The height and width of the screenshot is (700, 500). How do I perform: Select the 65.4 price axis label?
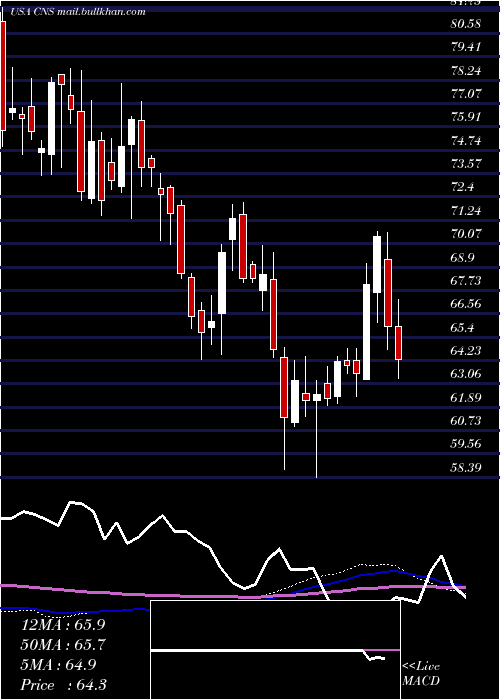tap(462, 327)
